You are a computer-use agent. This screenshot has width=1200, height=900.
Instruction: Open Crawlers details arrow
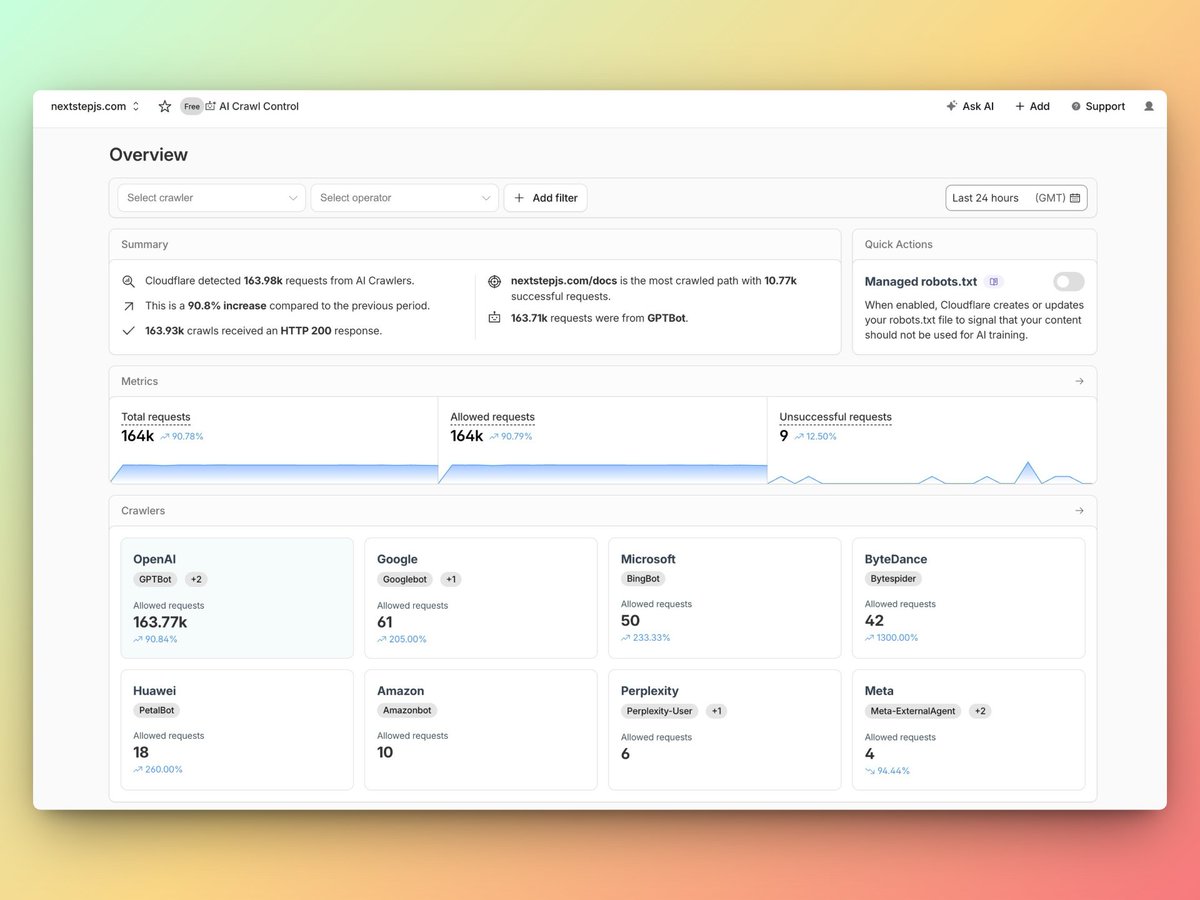[1079, 511]
